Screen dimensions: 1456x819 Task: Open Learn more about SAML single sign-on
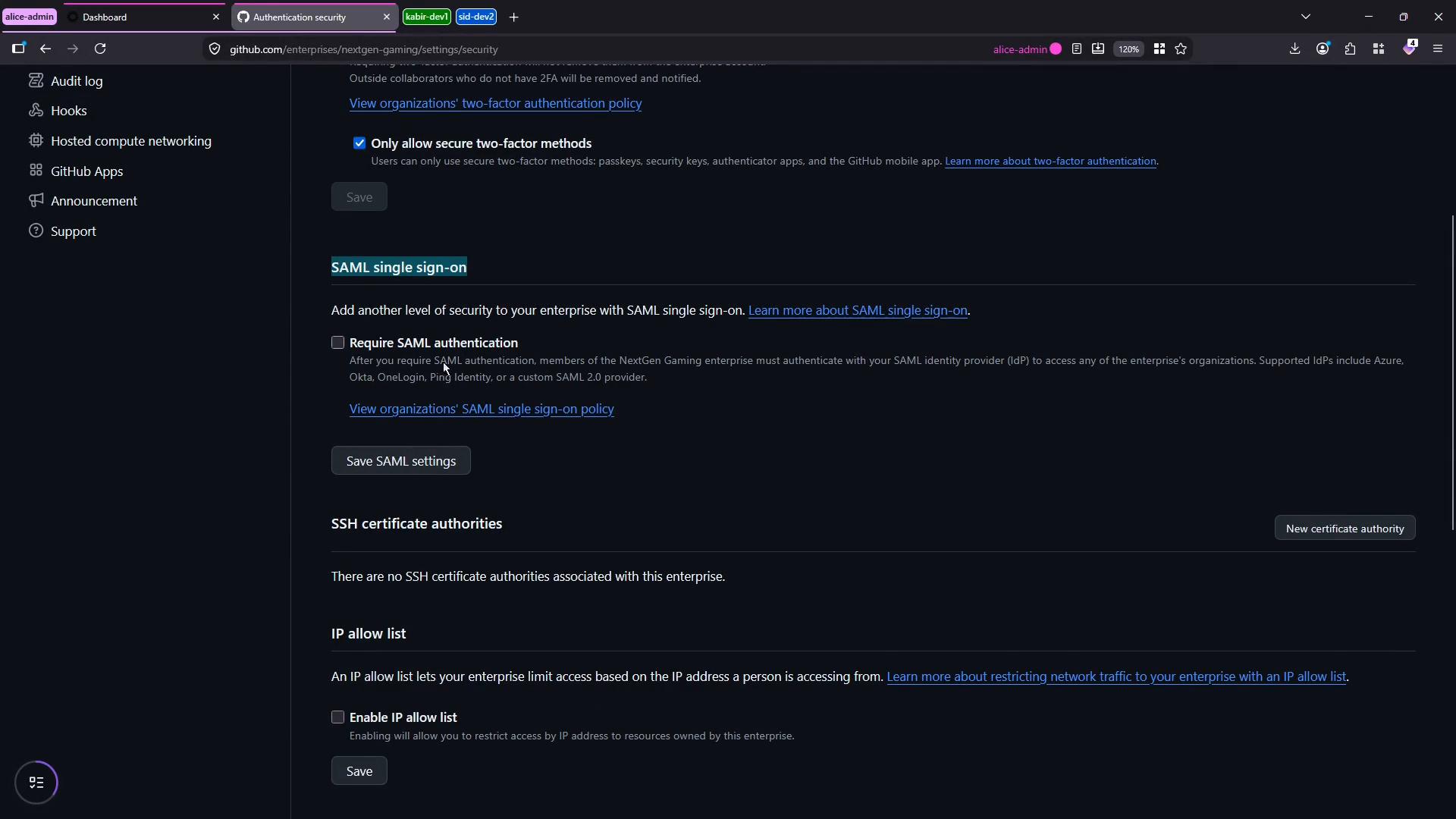point(858,310)
